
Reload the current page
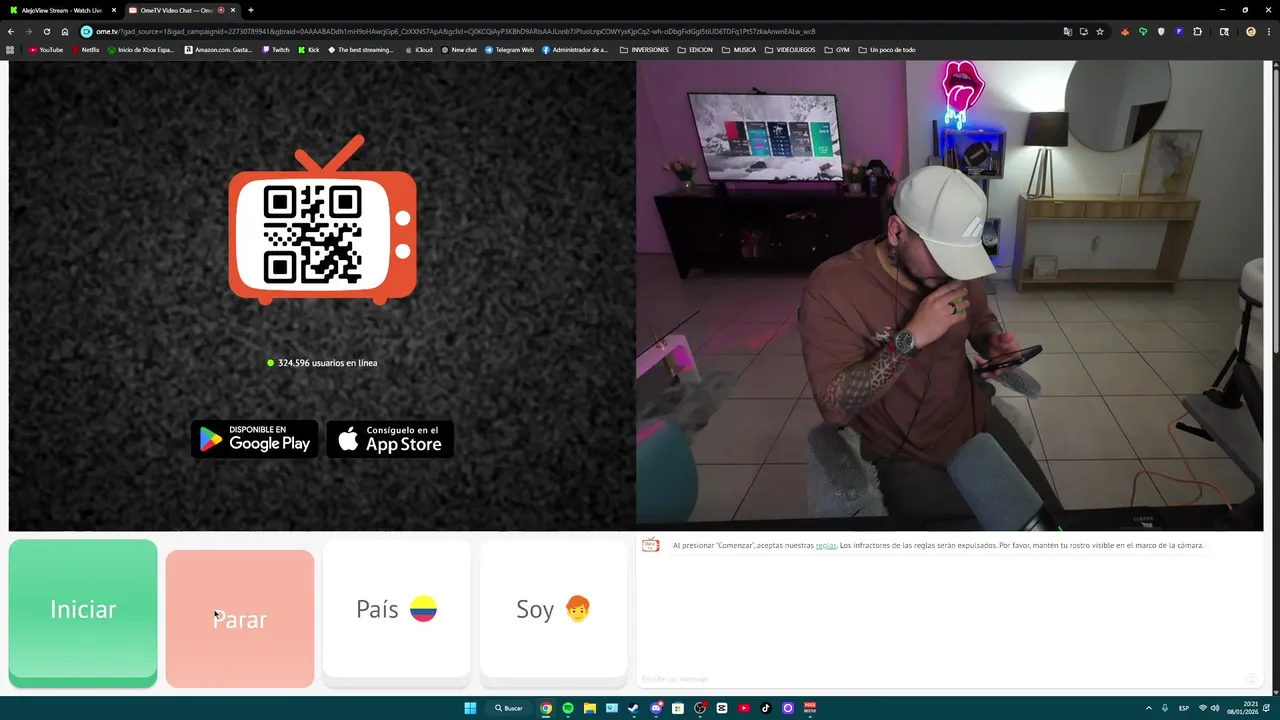tap(47, 32)
